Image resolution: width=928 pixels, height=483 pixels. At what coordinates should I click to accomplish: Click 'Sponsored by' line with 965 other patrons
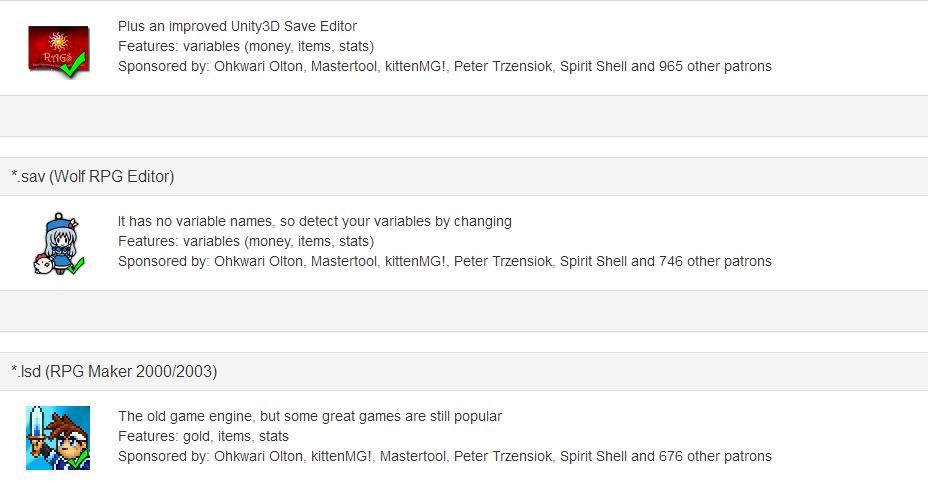click(x=444, y=66)
